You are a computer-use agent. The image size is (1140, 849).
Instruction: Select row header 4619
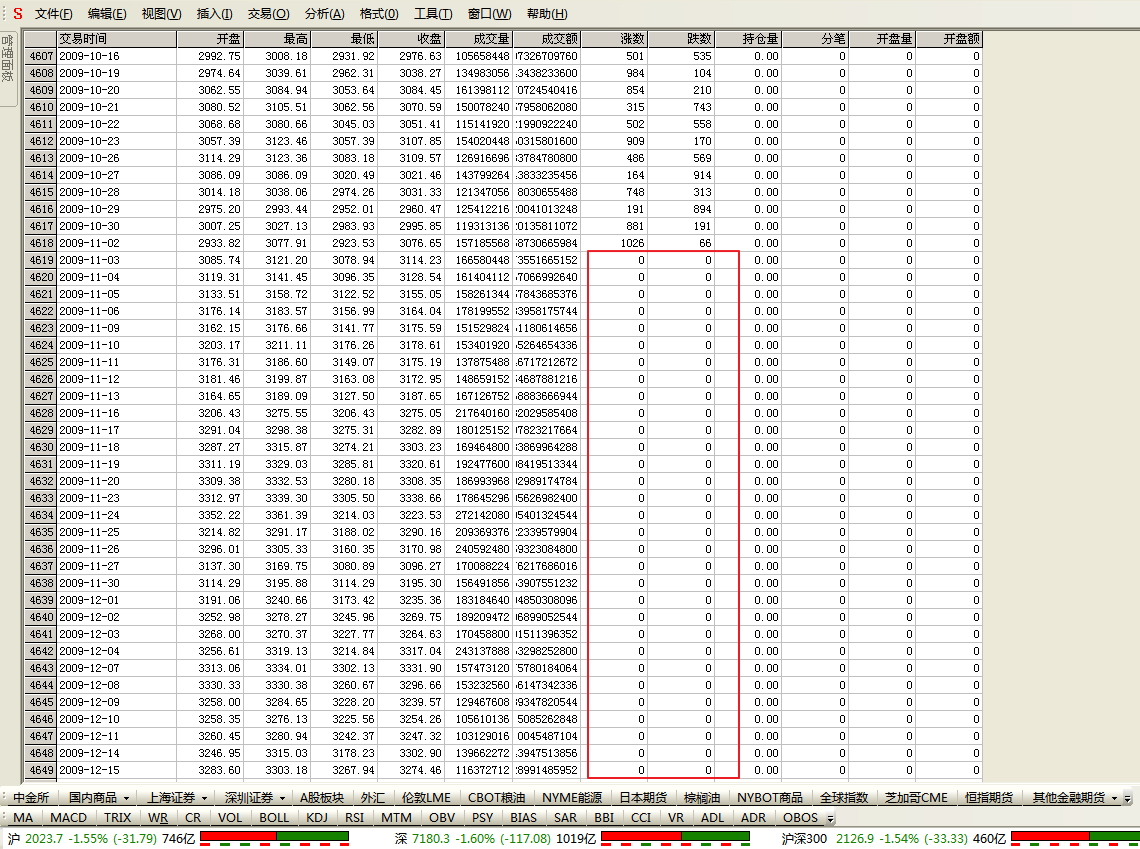tap(41, 260)
